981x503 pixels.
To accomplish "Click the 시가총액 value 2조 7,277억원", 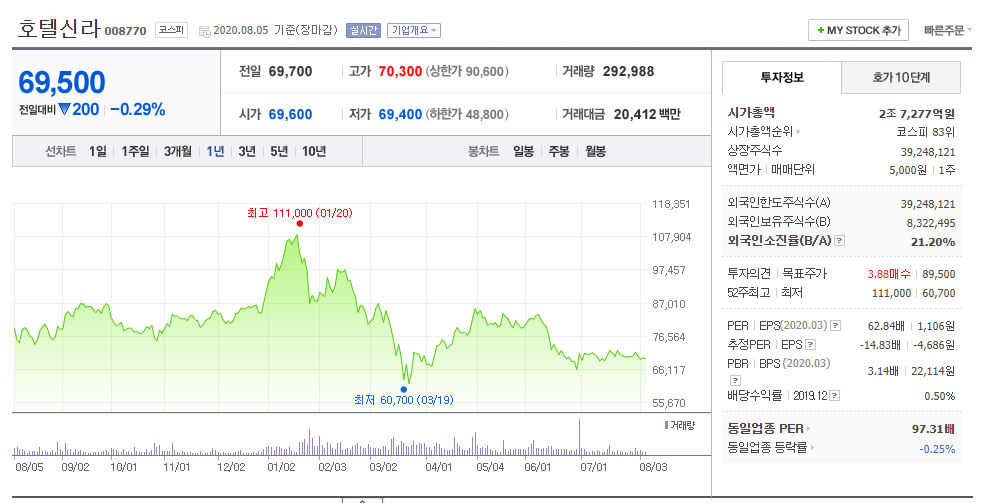I will pyautogui.click(x=917, y=114).
